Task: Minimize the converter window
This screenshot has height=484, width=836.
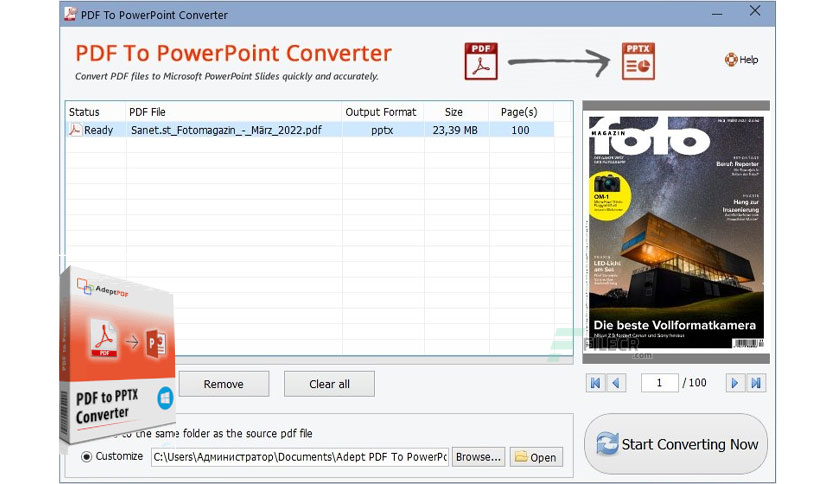Action: coord(718,14)
